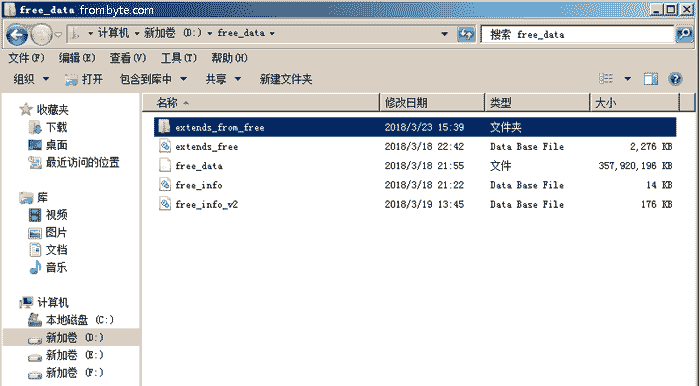The image size is (700, 386).
Task: Open Help with the question mark icon
Action: 675,79
